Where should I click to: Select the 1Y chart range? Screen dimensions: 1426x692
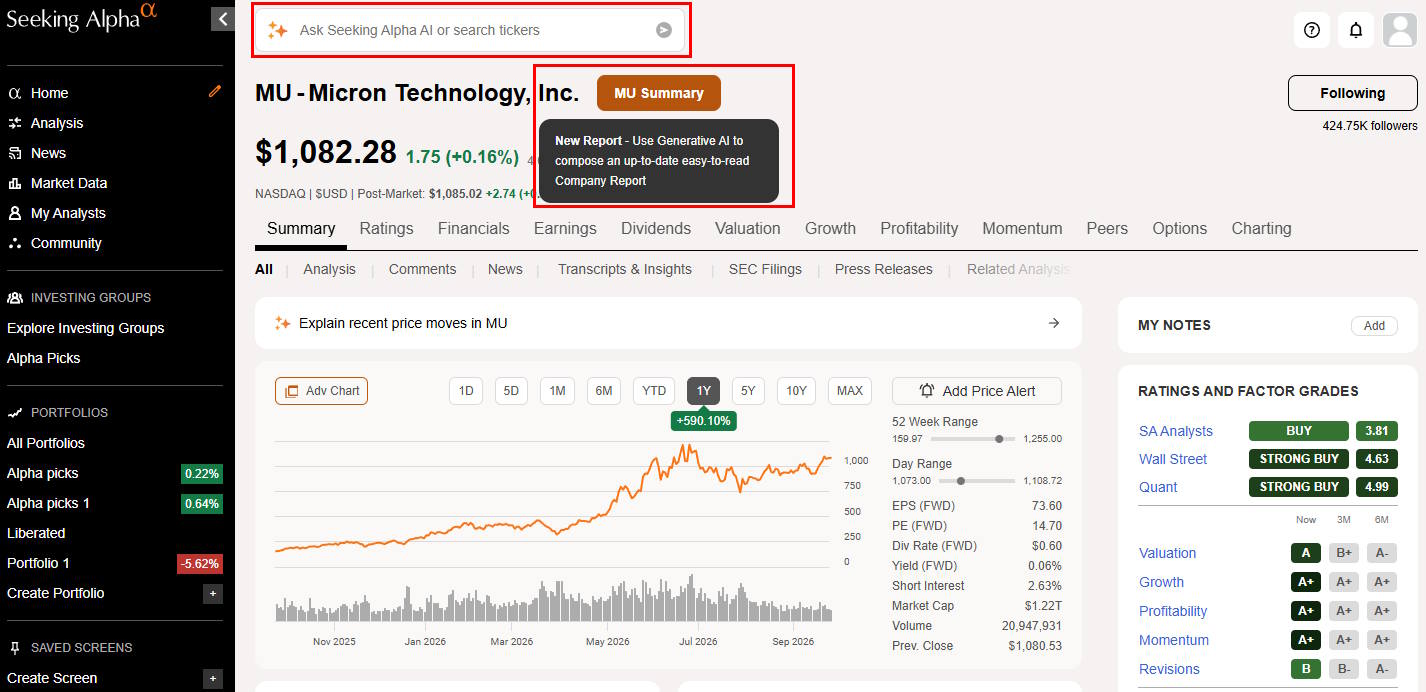[703, 391]
